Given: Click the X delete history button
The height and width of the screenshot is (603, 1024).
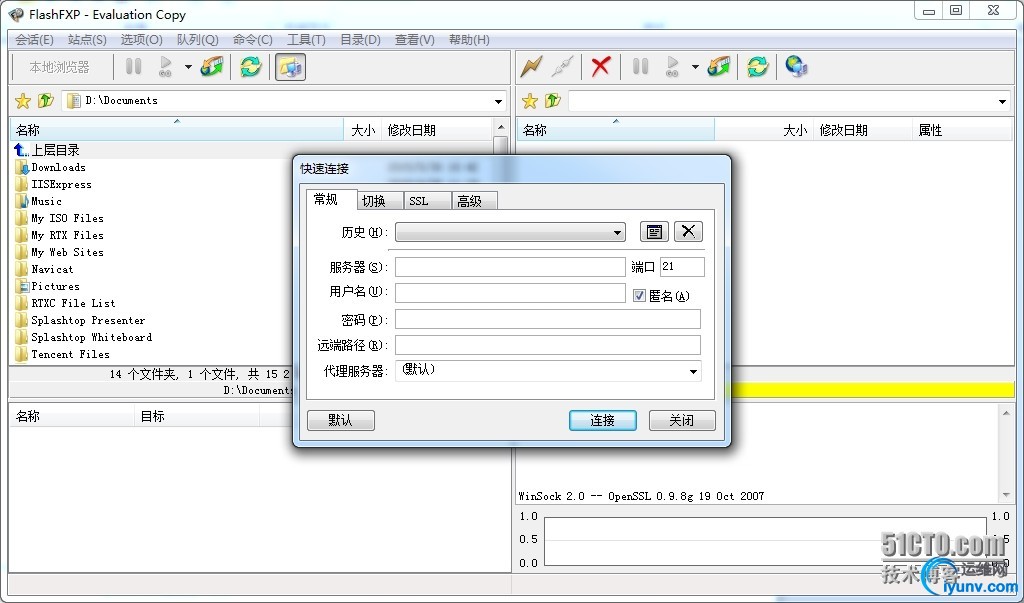Looking at the screenshot, I should click(688, 231).
